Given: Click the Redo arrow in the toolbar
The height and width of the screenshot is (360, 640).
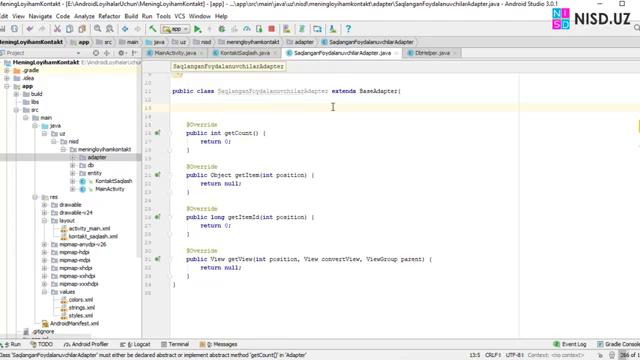Looking at the screenshot, I should [42, 29].
